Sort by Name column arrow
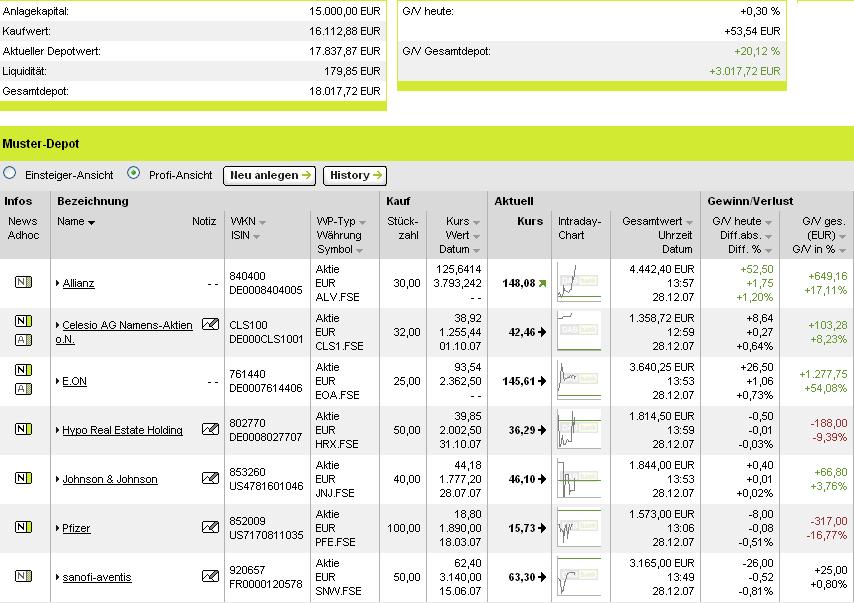Viewport: 854px width, 603px height. 92,222
